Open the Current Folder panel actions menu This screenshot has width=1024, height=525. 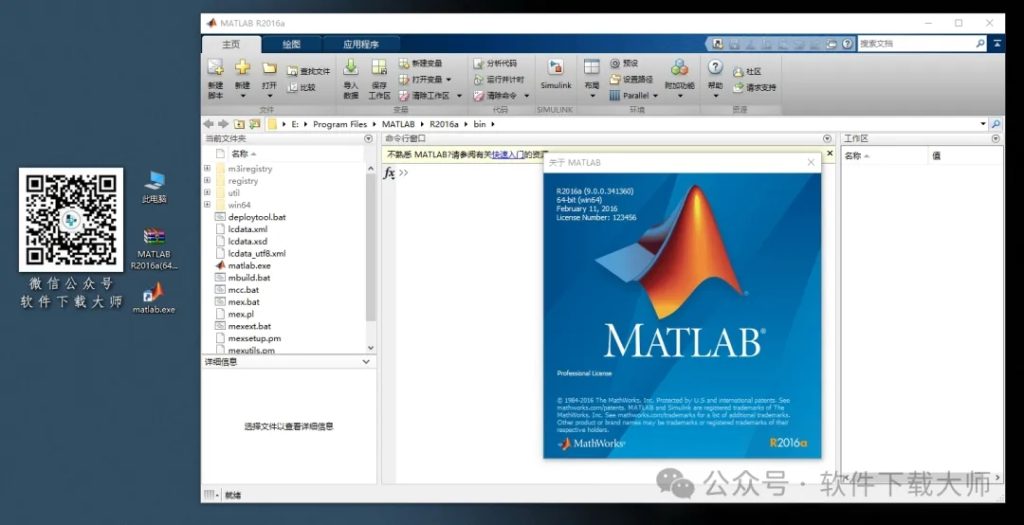[x=368, y=138]
